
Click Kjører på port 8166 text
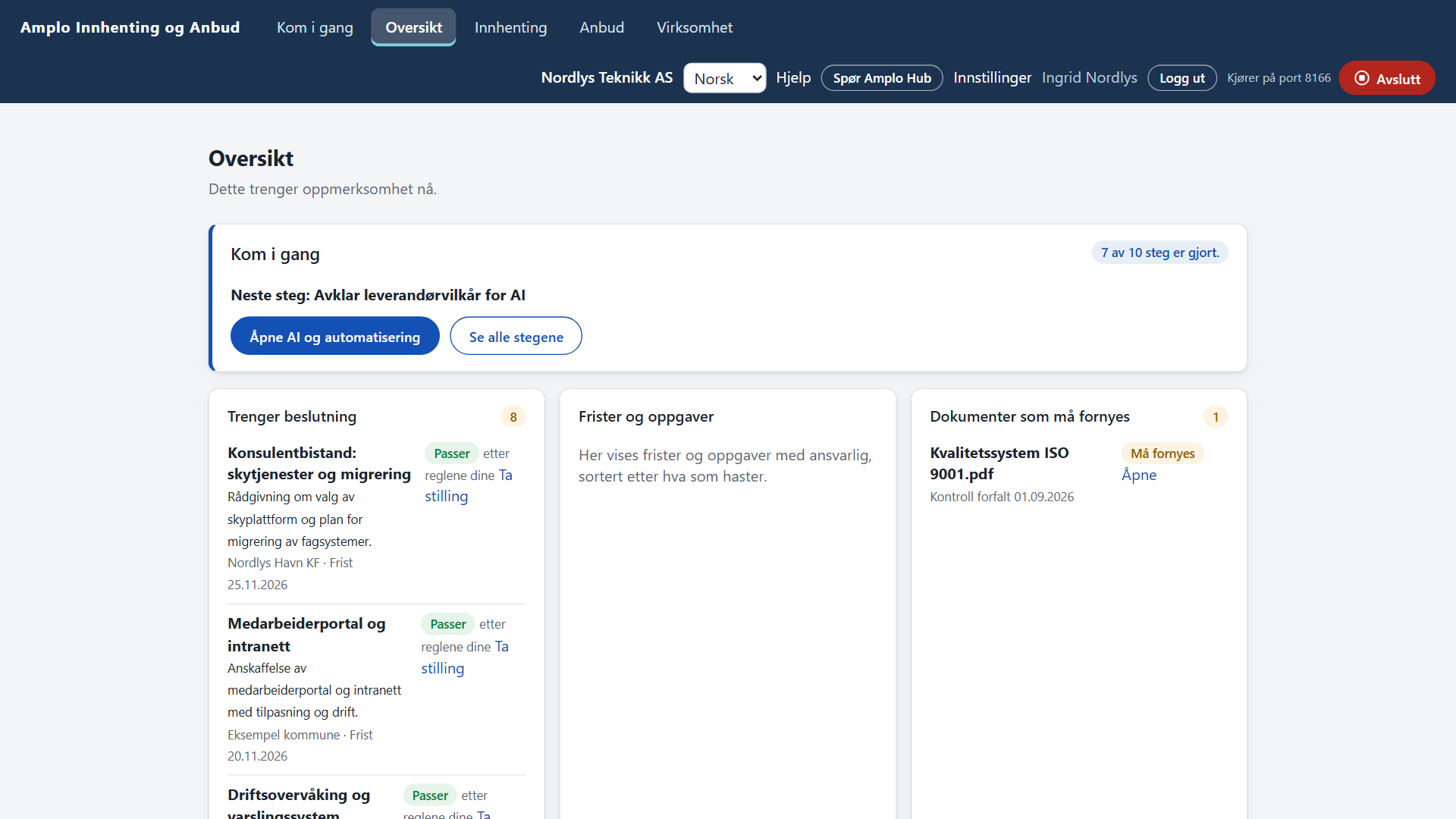pos(1279,77)
